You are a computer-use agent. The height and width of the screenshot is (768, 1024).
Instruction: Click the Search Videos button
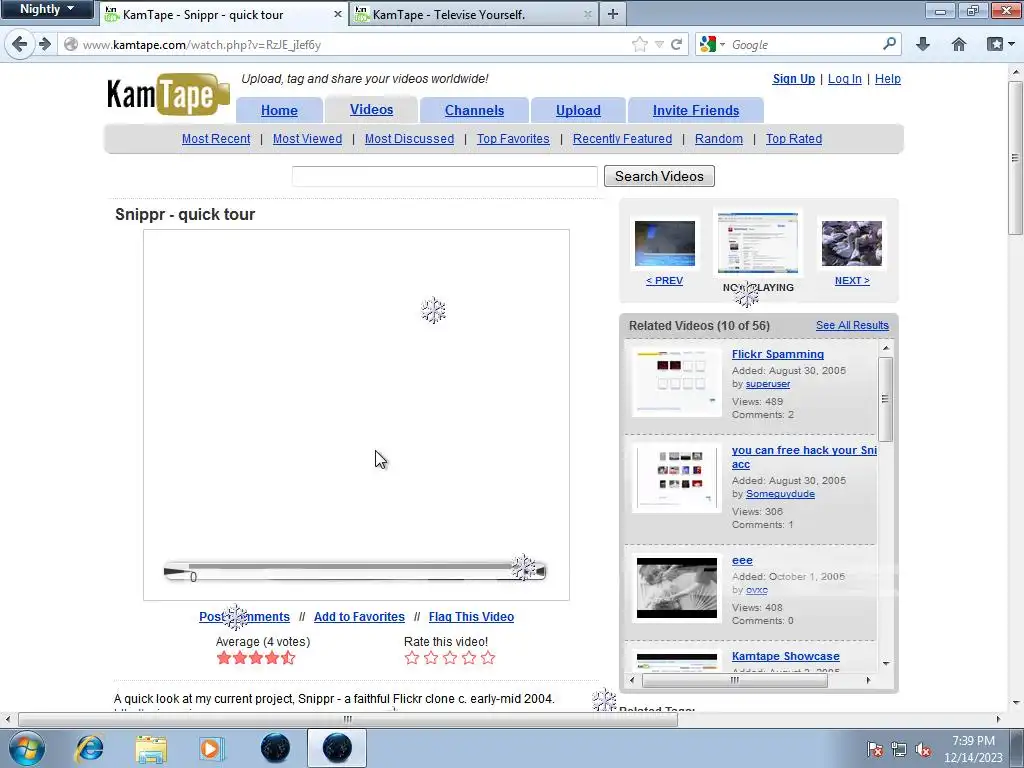[x=659, y=176]
